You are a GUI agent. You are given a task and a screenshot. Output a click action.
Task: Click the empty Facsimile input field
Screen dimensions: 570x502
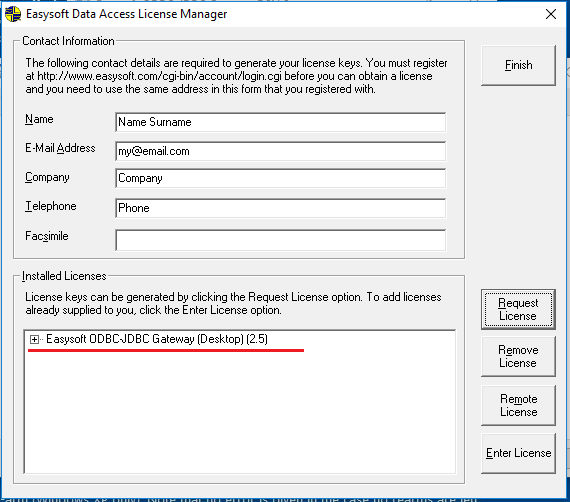pyautogui.click(x=281, y=240)
